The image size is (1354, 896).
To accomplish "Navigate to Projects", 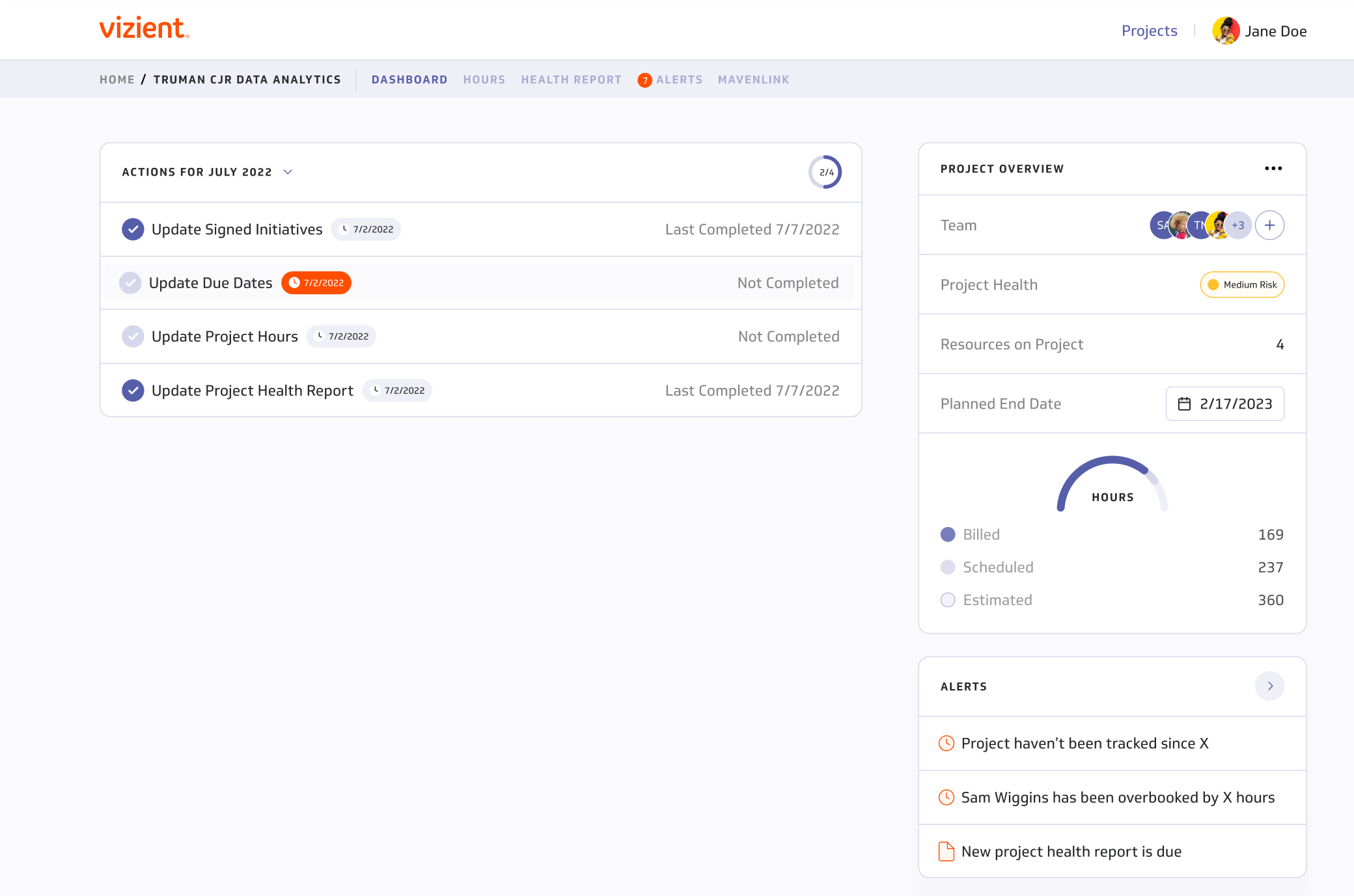I will point(1149,31).
